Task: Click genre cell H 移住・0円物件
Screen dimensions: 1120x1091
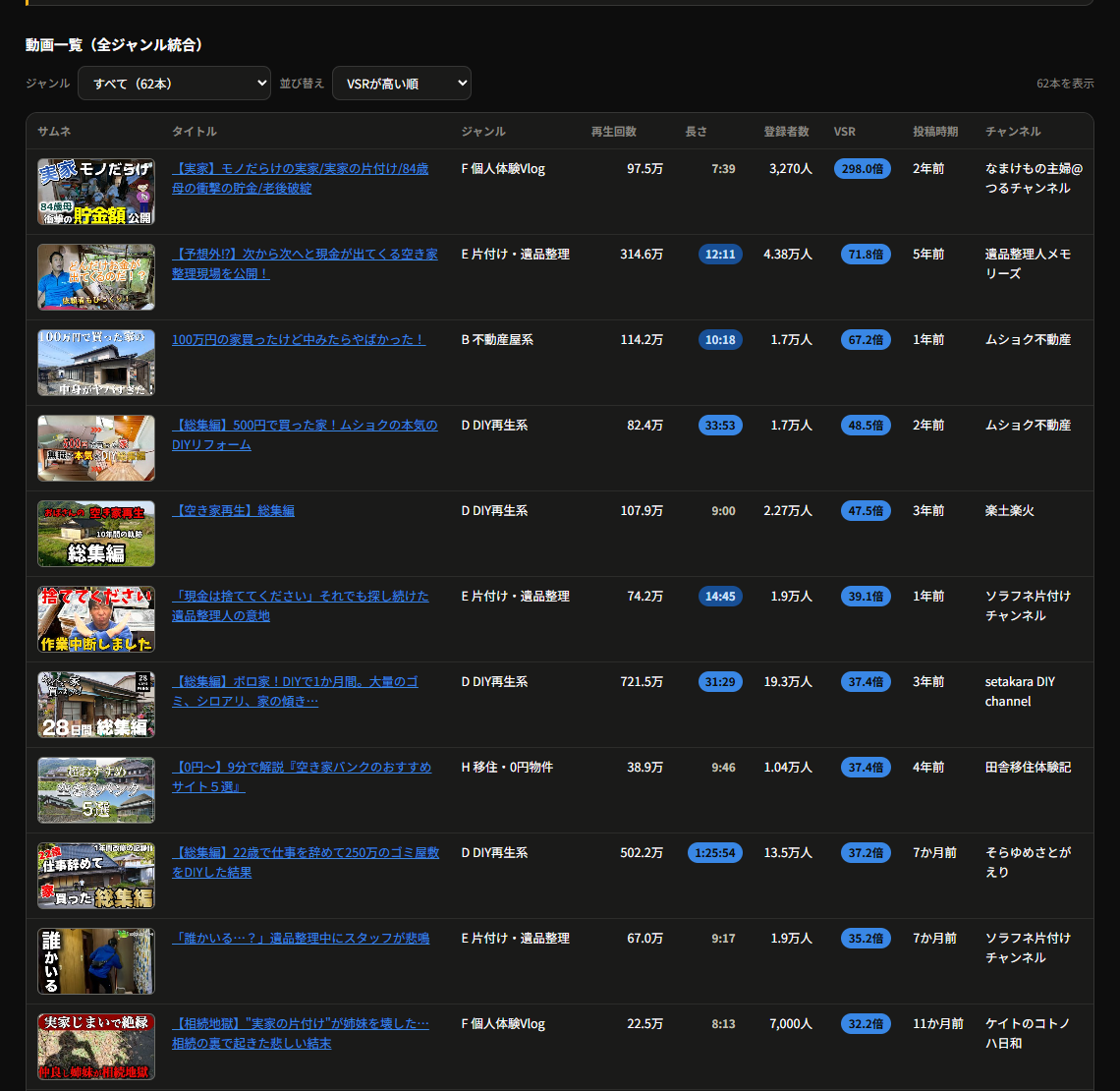Action: point(507,768)
